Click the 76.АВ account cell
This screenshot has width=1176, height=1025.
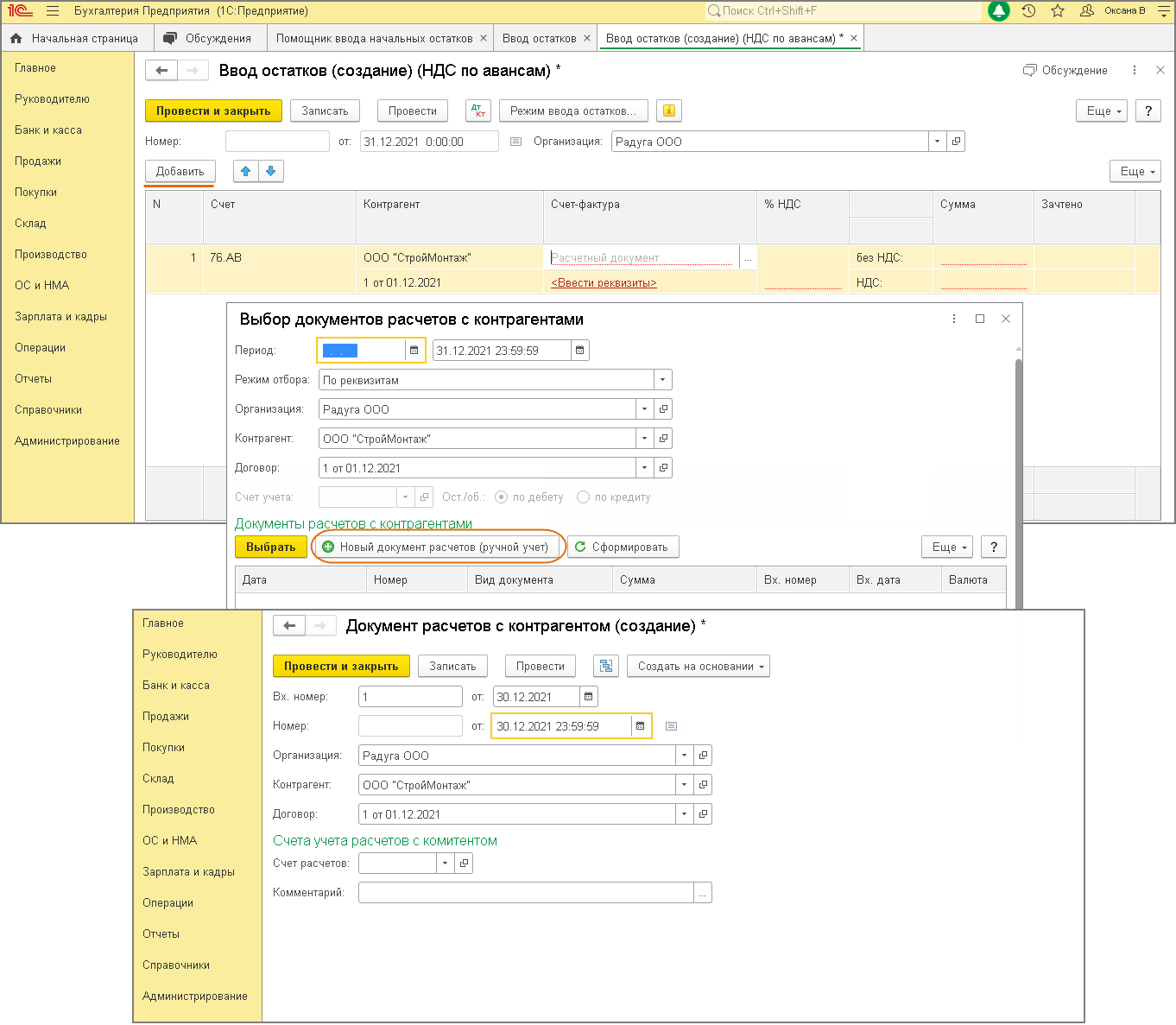coord(280,257)
